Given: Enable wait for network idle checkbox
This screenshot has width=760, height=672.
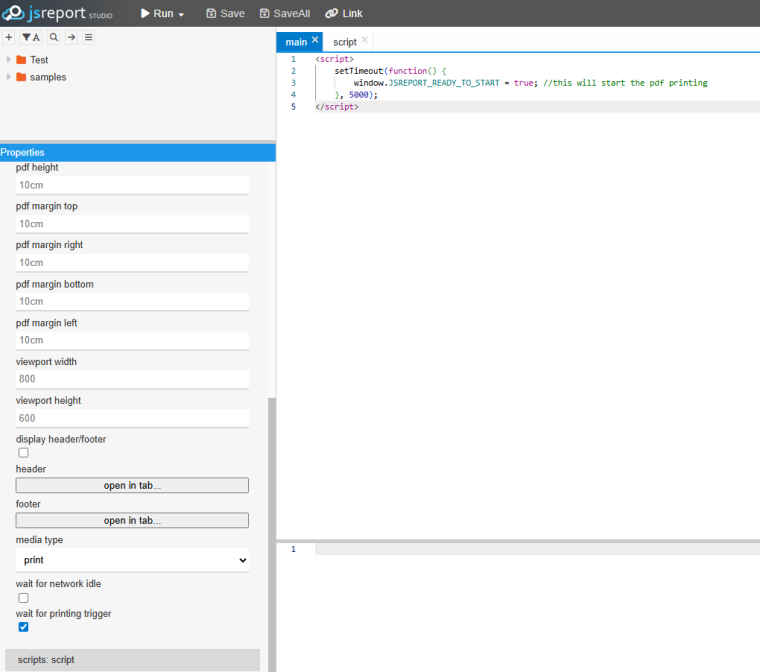Looking at the screenshot, I should (x=23, y=598).
